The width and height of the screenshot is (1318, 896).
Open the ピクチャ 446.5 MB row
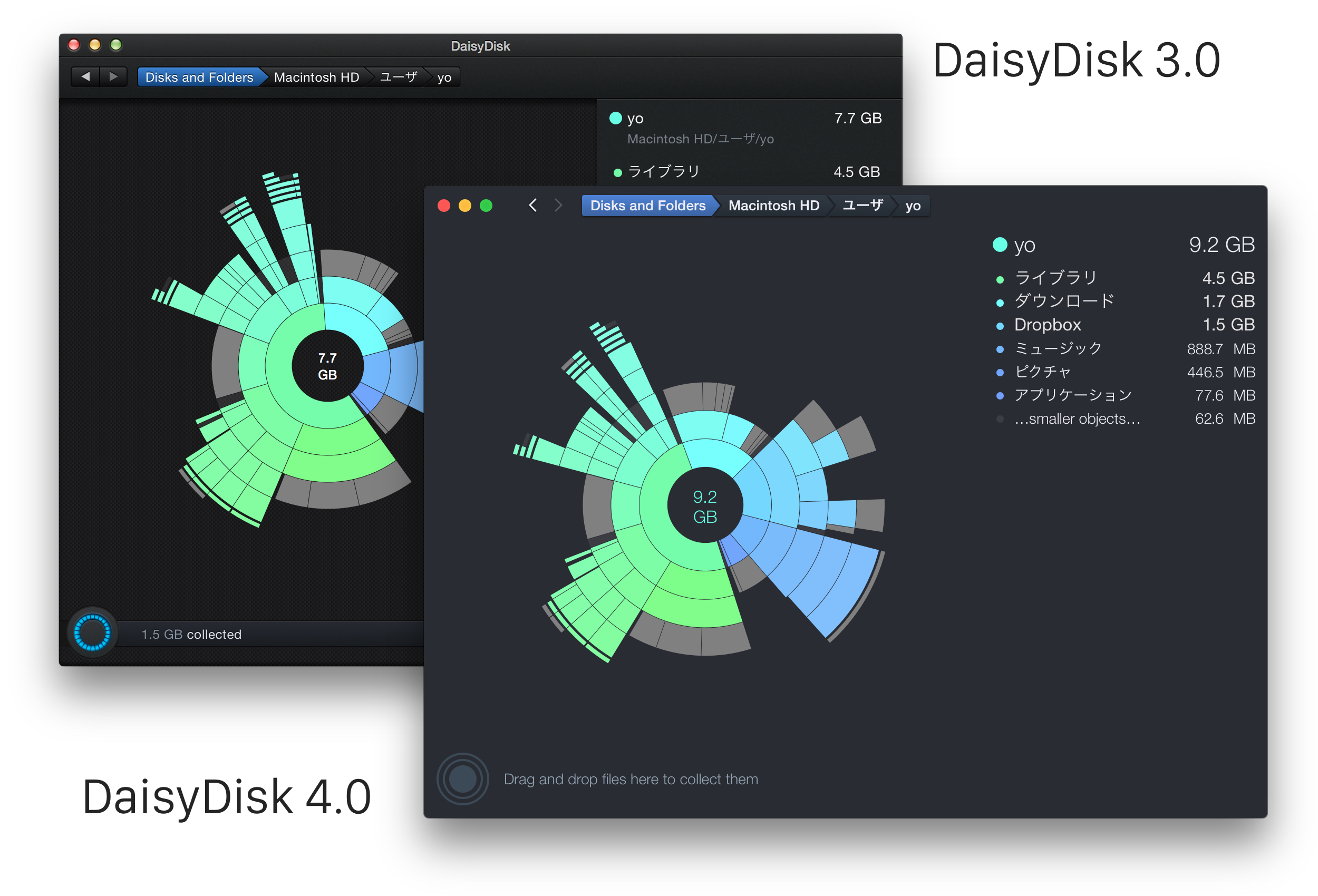1123,372
